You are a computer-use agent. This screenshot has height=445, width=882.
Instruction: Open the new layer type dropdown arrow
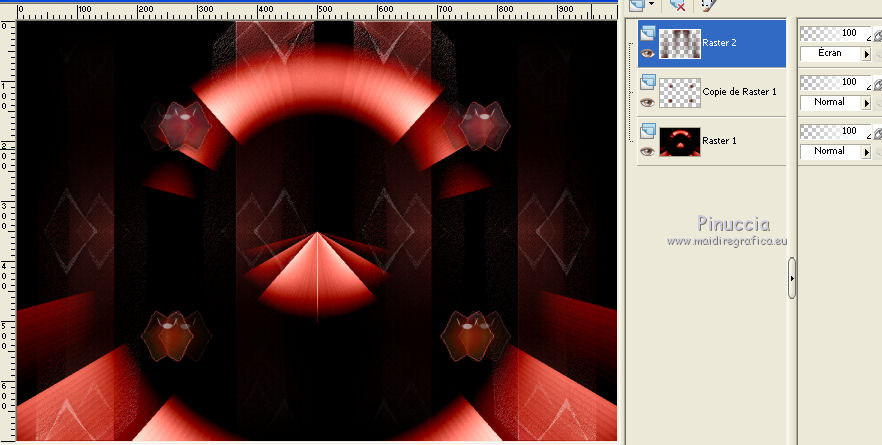[x=651, y=4]
